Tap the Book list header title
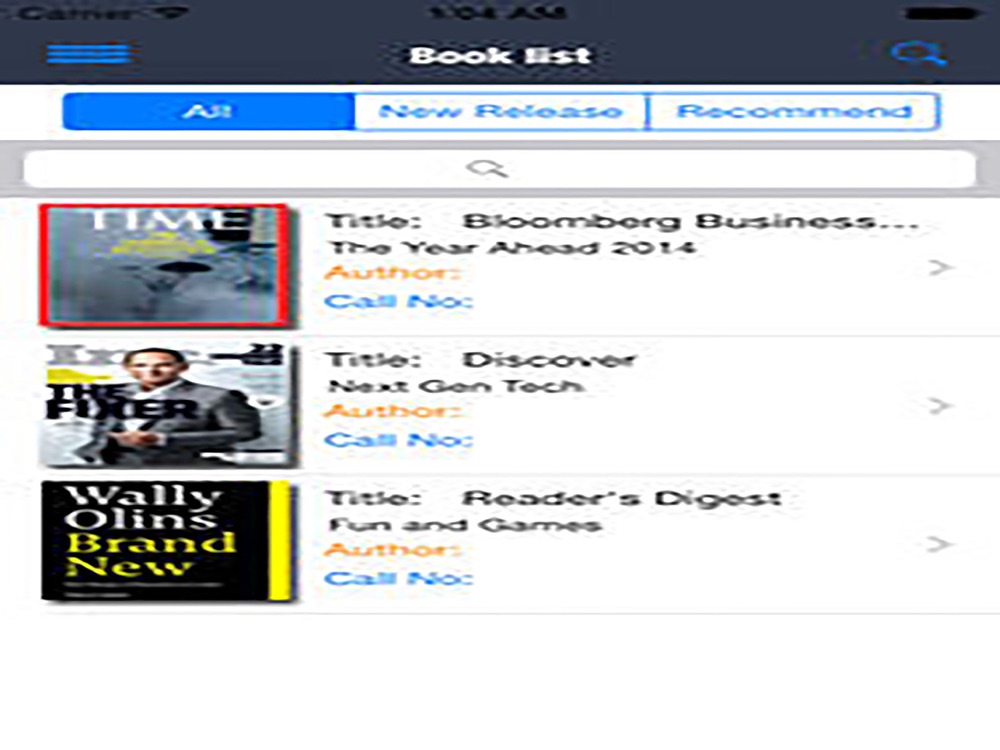The width and height of the screenshot is (1000, 750). pos(500,55)
